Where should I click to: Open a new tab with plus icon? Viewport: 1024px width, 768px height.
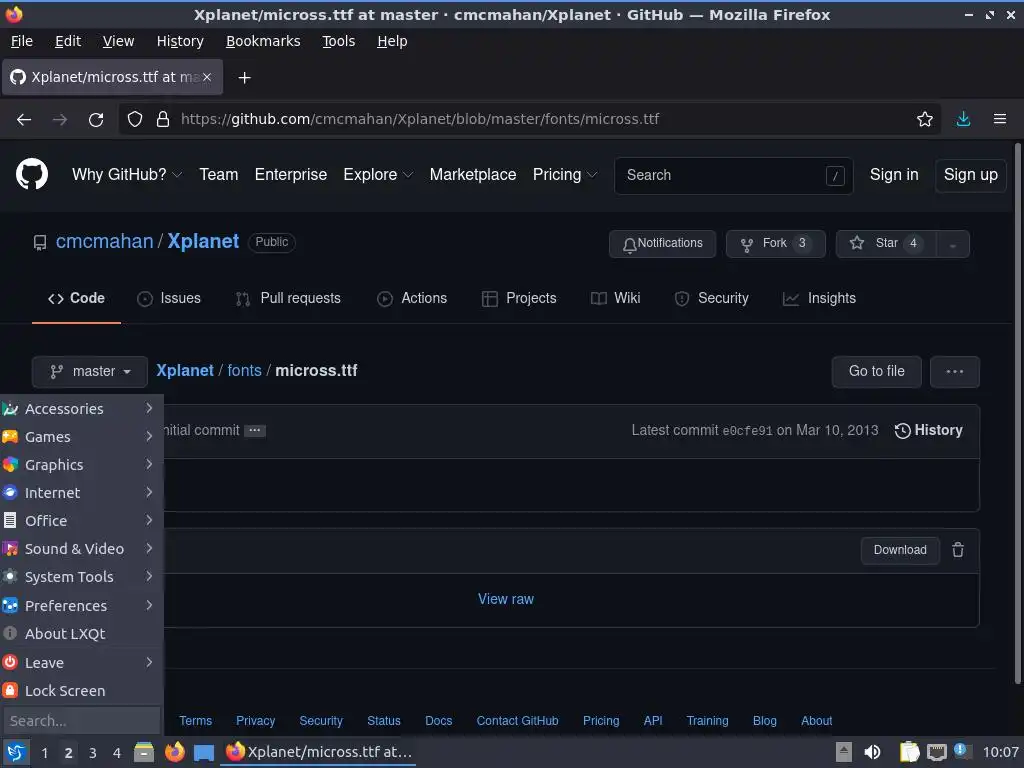(x=244, y=78)
